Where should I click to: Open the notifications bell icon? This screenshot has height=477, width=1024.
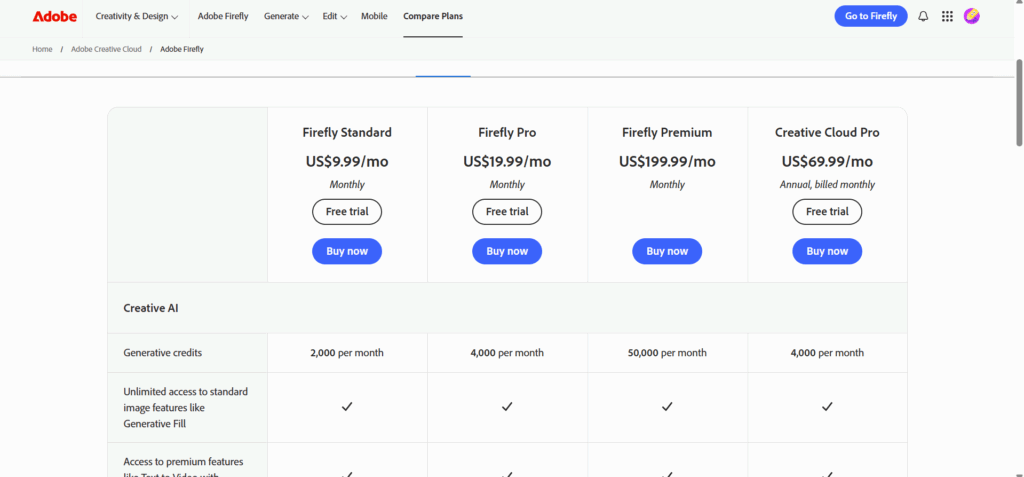coord(922,16)
